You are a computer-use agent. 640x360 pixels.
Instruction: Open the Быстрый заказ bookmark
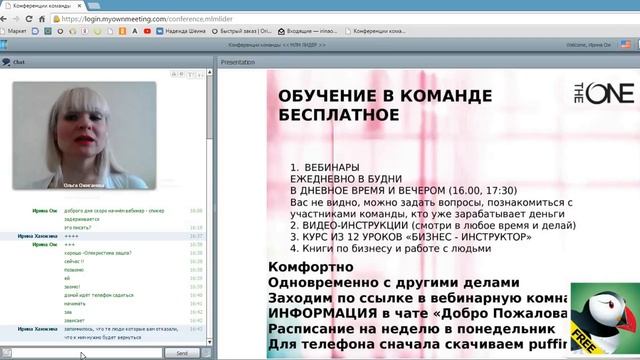click(242, 31)
